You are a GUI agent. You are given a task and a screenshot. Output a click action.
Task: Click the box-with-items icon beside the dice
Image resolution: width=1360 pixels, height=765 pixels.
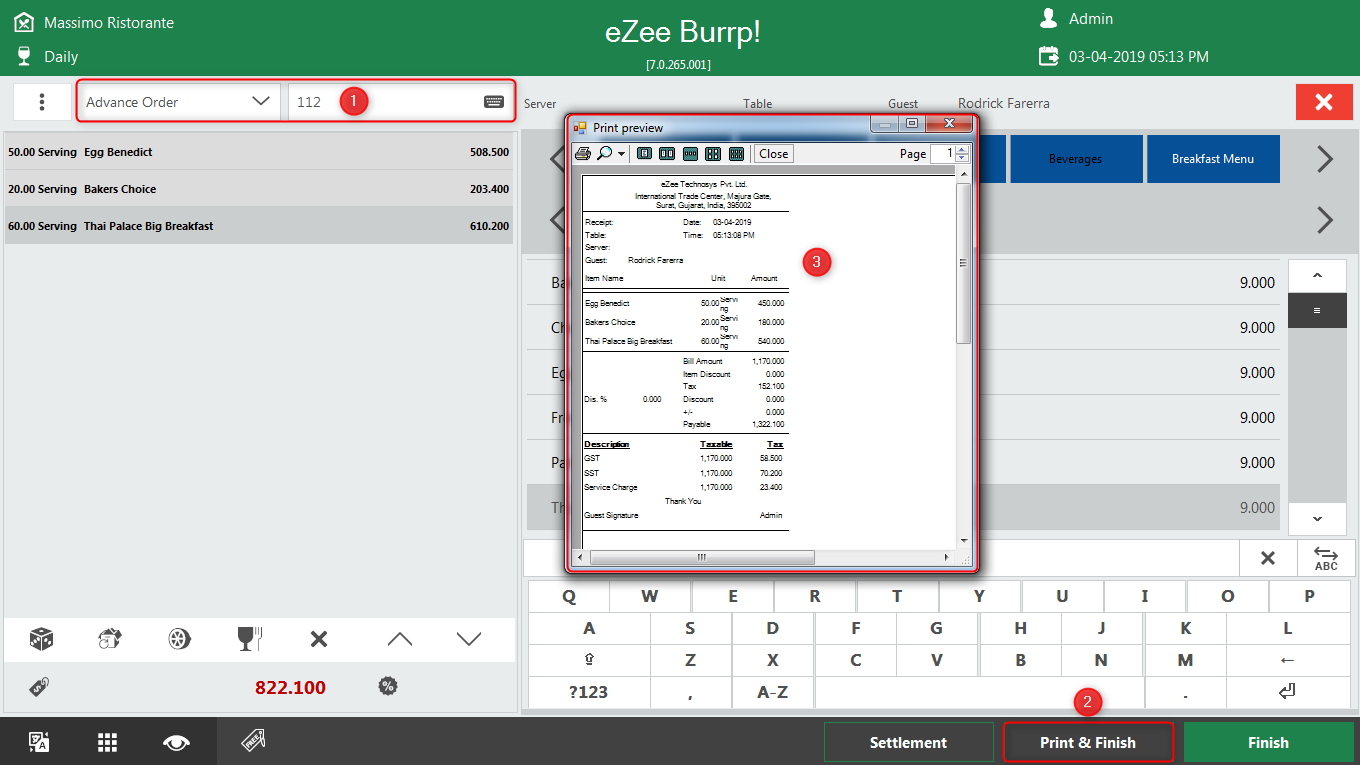[110, 639]
